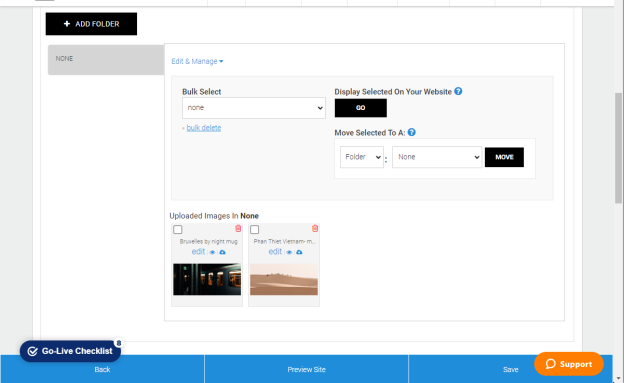Delete Phan Thiet Vietnam image via trash icon
624x383 pixels.
[x=315, y=228]
